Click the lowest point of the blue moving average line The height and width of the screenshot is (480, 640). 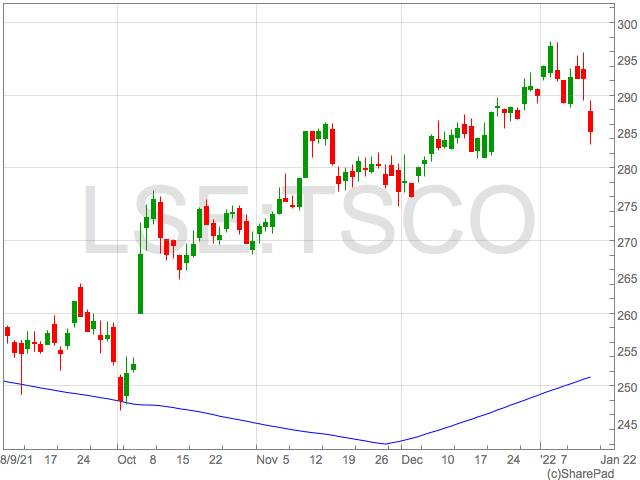385,444
